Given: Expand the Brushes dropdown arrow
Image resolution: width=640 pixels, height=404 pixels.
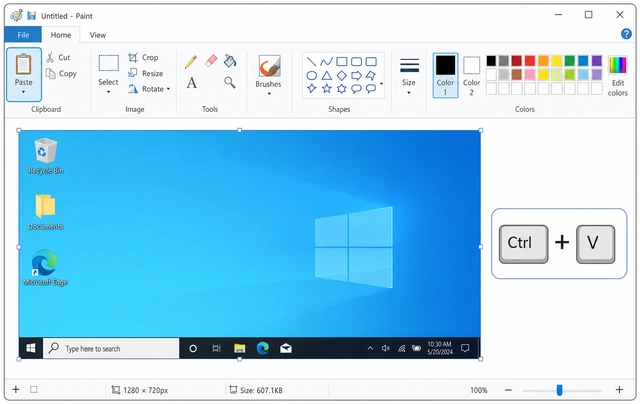Looking at the screenshot, I should point(269,94).
